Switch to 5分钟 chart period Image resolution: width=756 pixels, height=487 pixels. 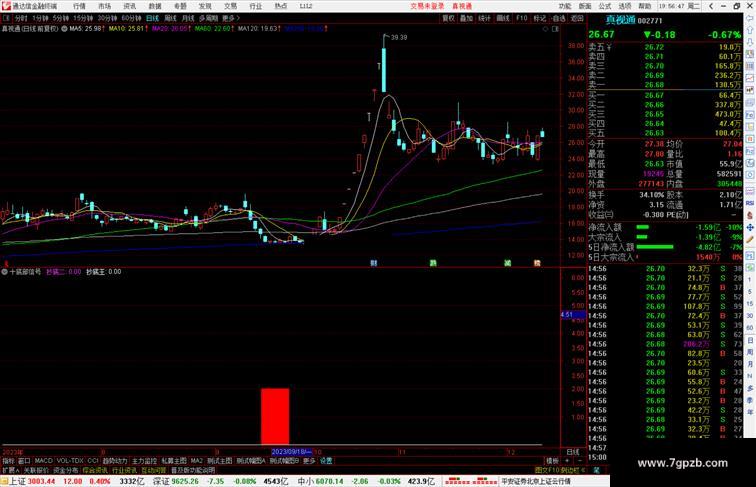point(61,18)
